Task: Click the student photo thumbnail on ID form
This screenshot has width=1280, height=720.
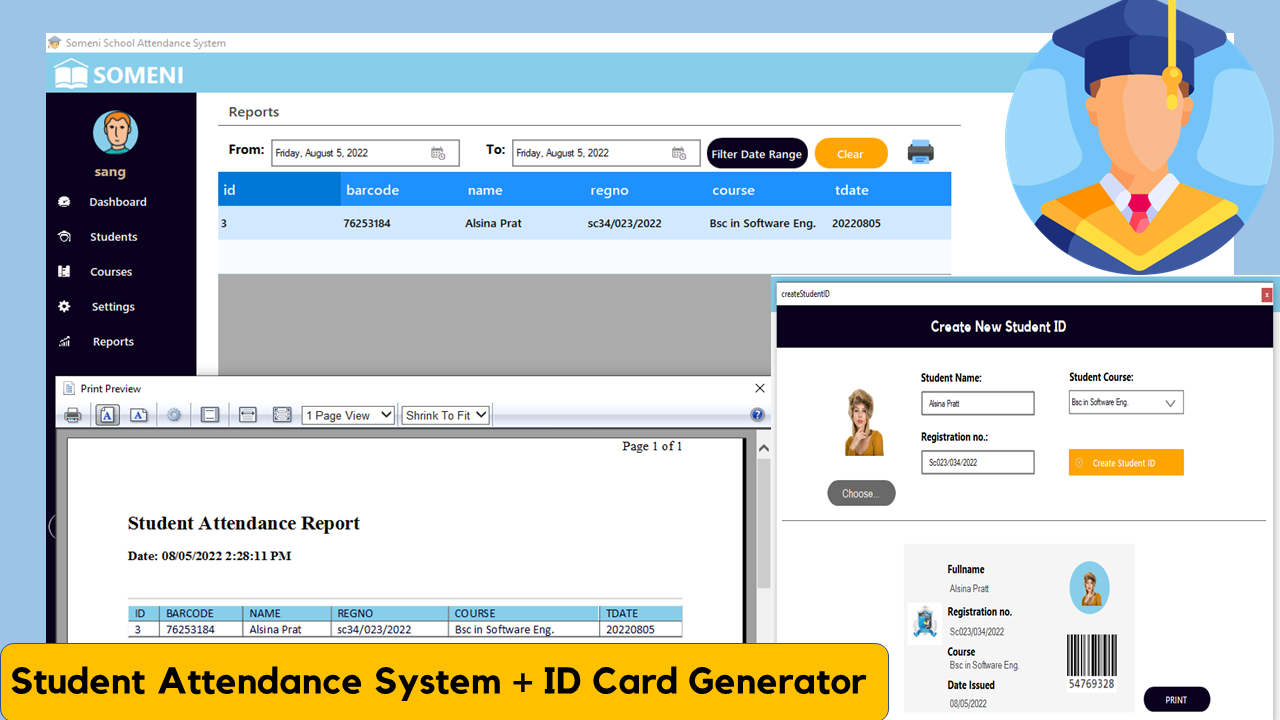Action: (x=862, y=424)
